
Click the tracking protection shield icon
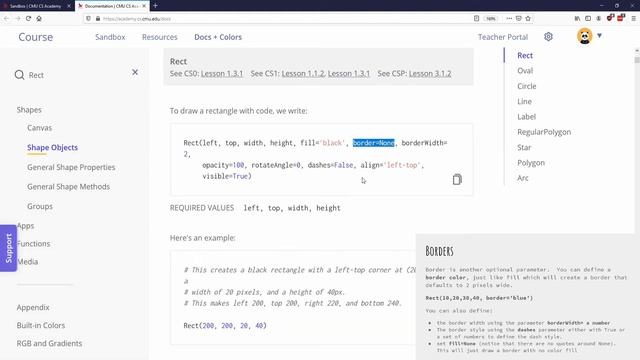pos(89,18)
